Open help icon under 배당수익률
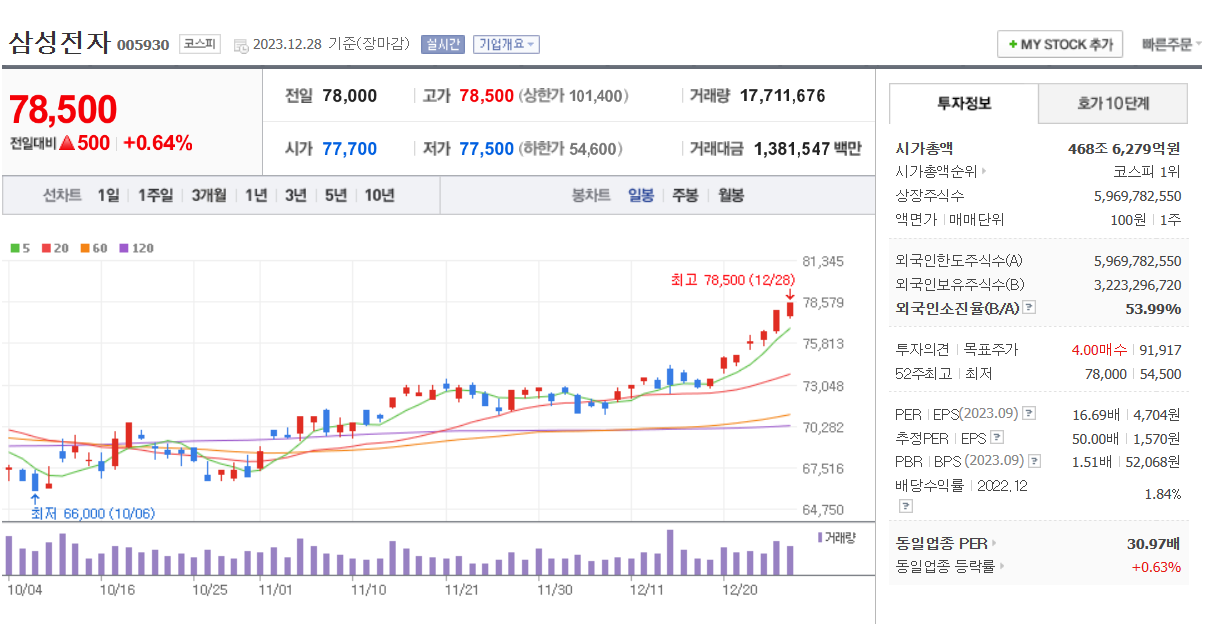This screenshot has height=624, width=1205. (904, 506)
